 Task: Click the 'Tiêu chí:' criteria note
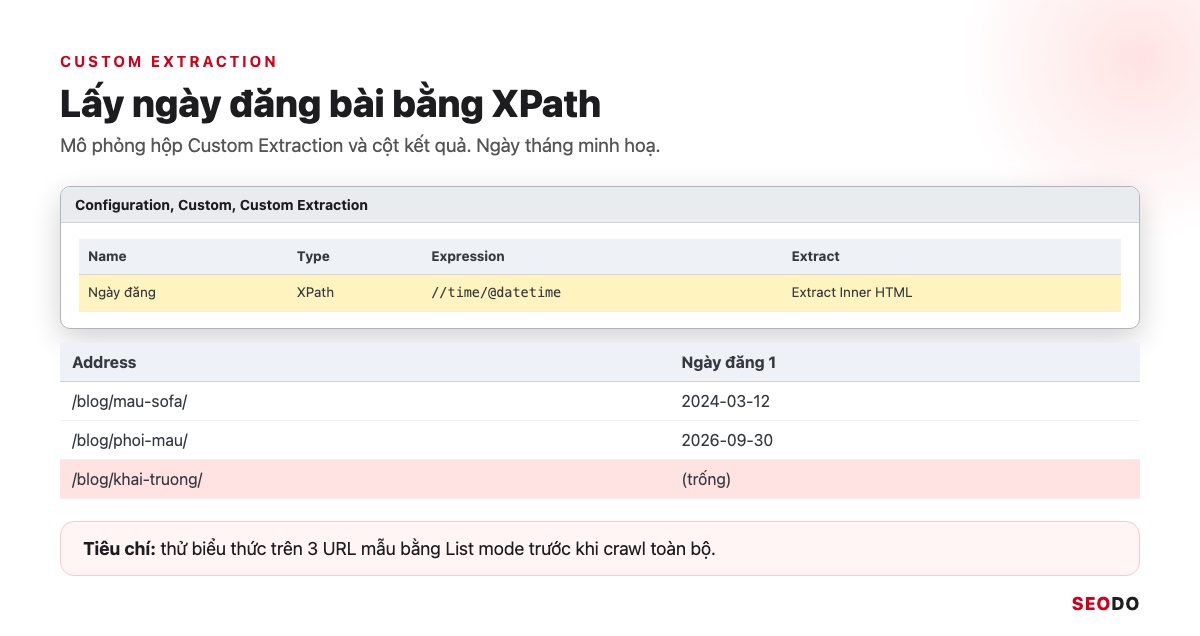click(600, 548)
